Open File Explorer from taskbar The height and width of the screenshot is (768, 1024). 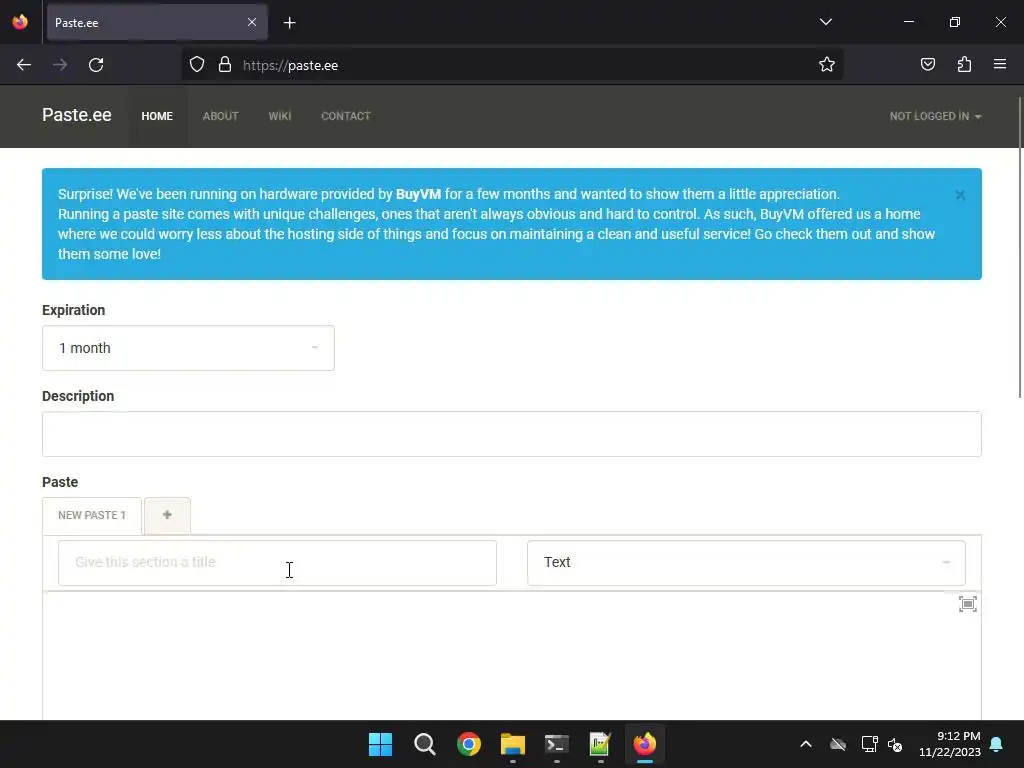click(513, 744)
